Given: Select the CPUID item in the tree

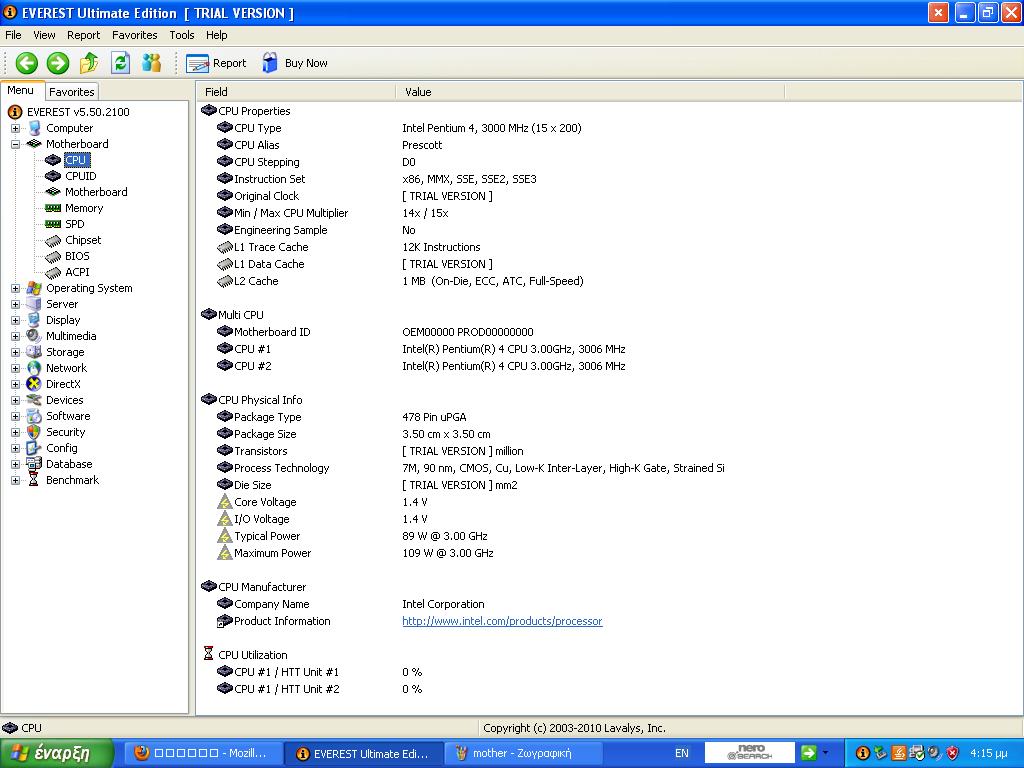Looking at the screenshot, I should (x=80, y=176).
